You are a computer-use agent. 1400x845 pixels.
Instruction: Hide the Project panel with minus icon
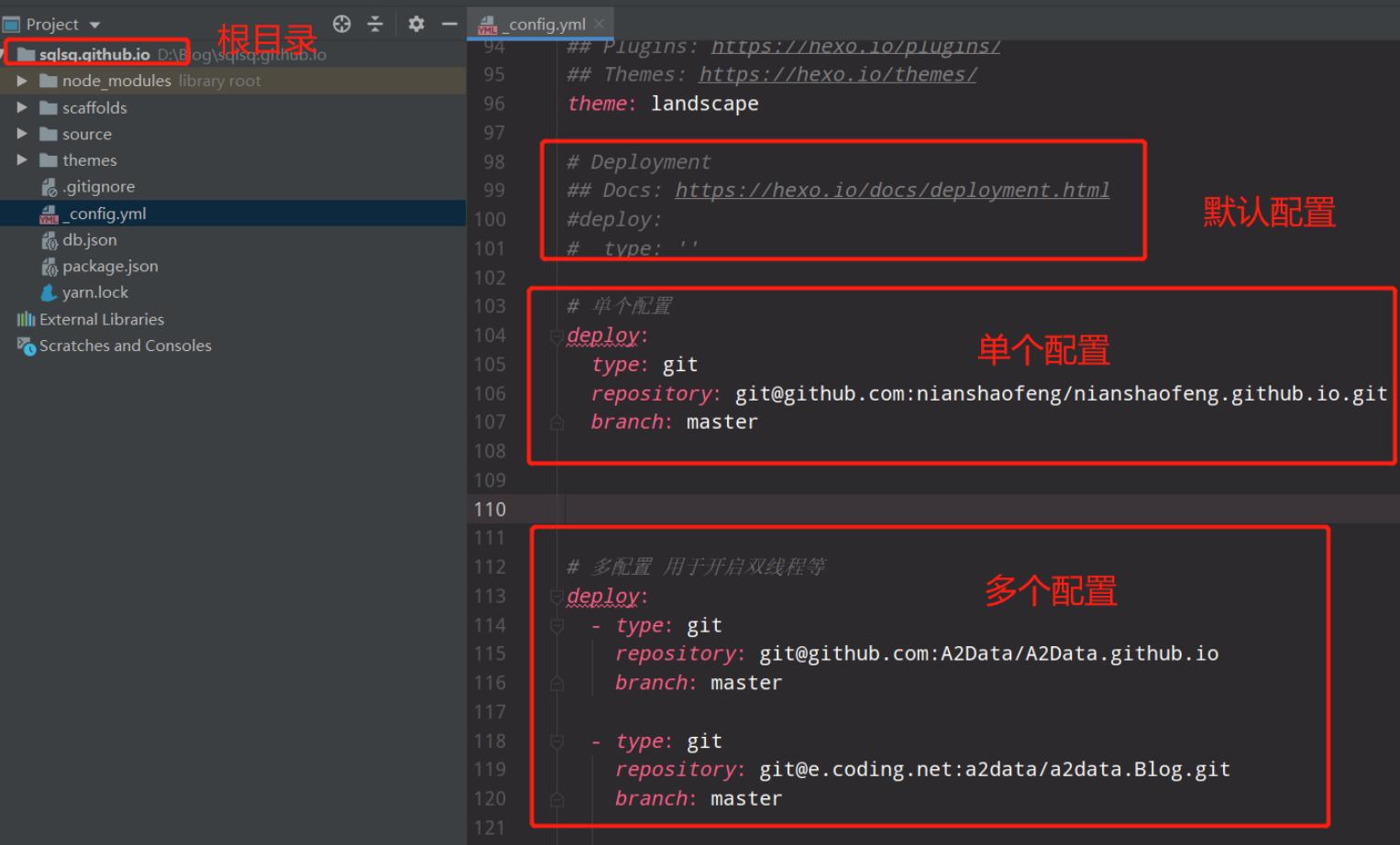click(x=449, y=24)
